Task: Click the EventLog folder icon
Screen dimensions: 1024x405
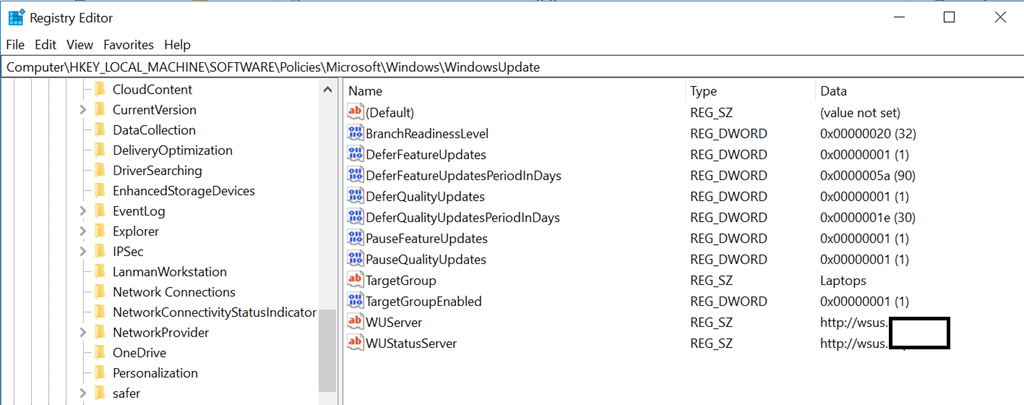Action: pyautogui.click(x=100, y=211)
